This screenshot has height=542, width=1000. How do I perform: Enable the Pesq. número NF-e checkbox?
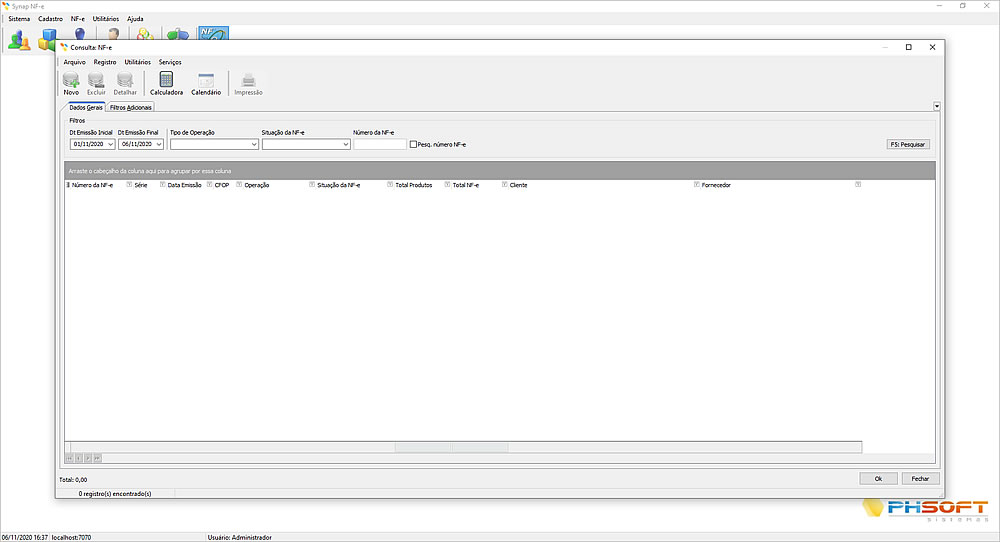point(414,144)
